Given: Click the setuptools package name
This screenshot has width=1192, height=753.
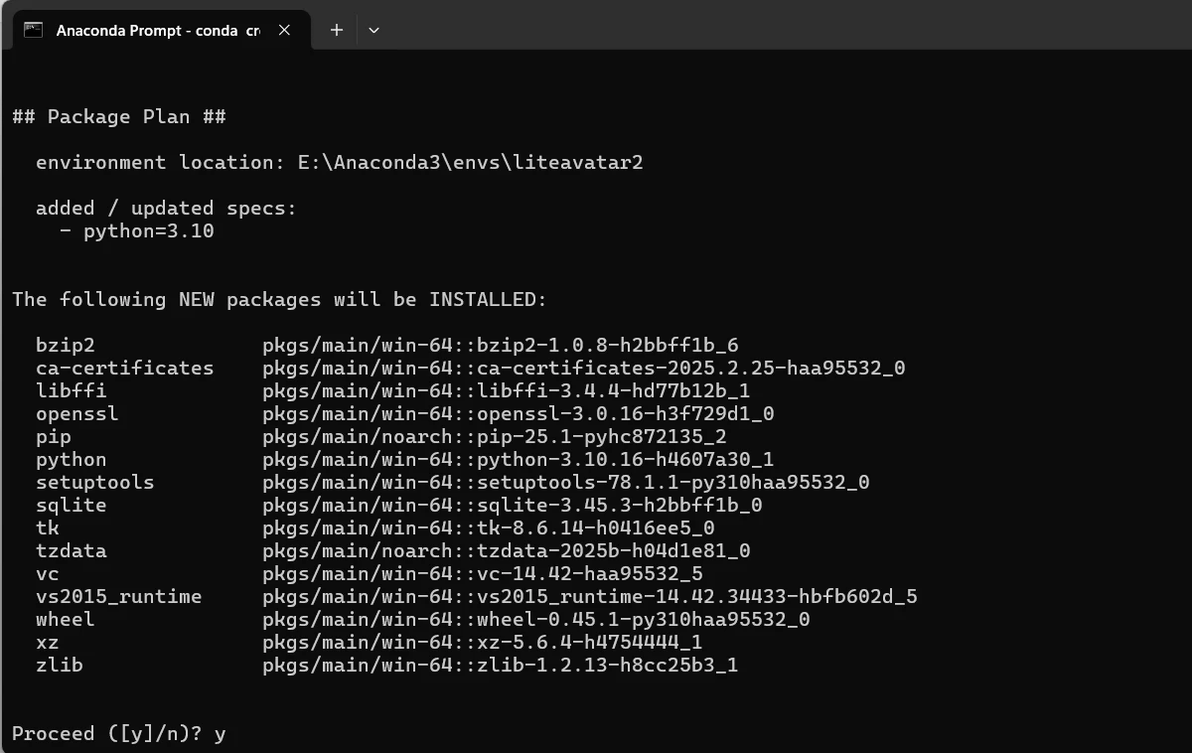Looking at the screenshot, I should [95, 482].
